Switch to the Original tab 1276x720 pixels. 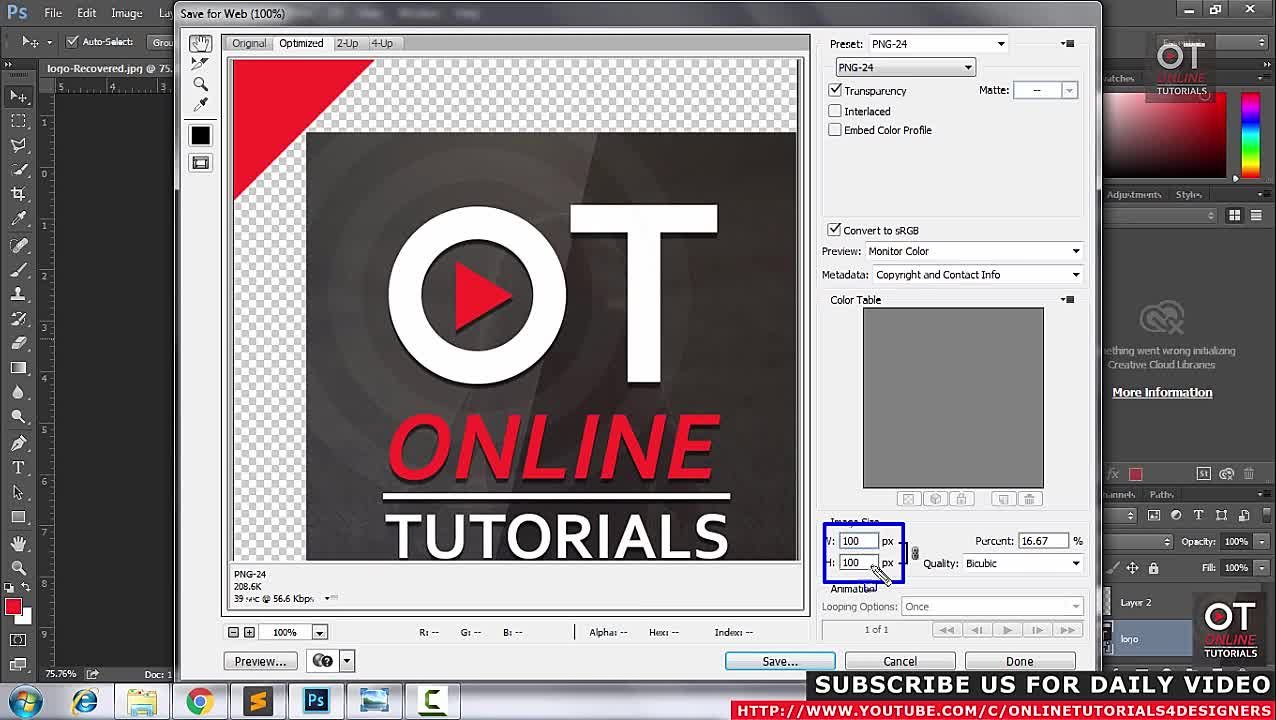(x=249, y=43)
